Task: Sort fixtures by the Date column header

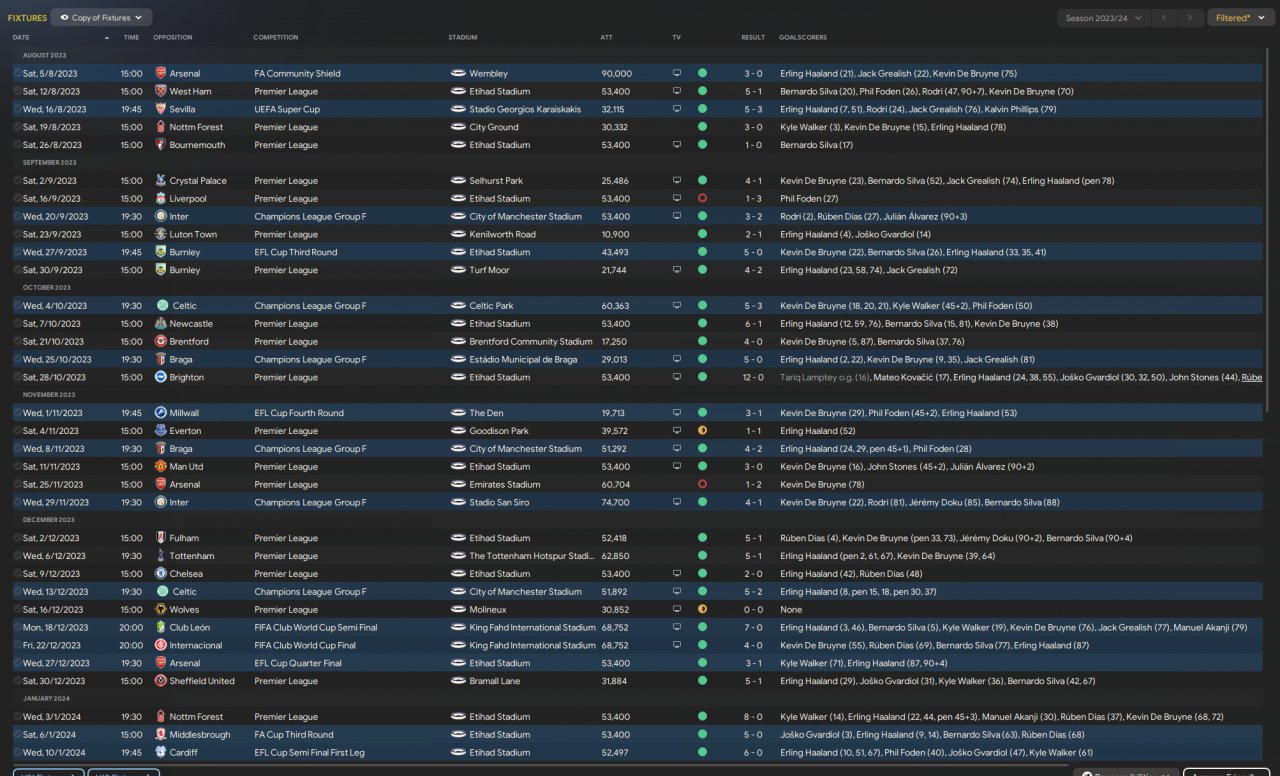Action: [x=21, y=37]
